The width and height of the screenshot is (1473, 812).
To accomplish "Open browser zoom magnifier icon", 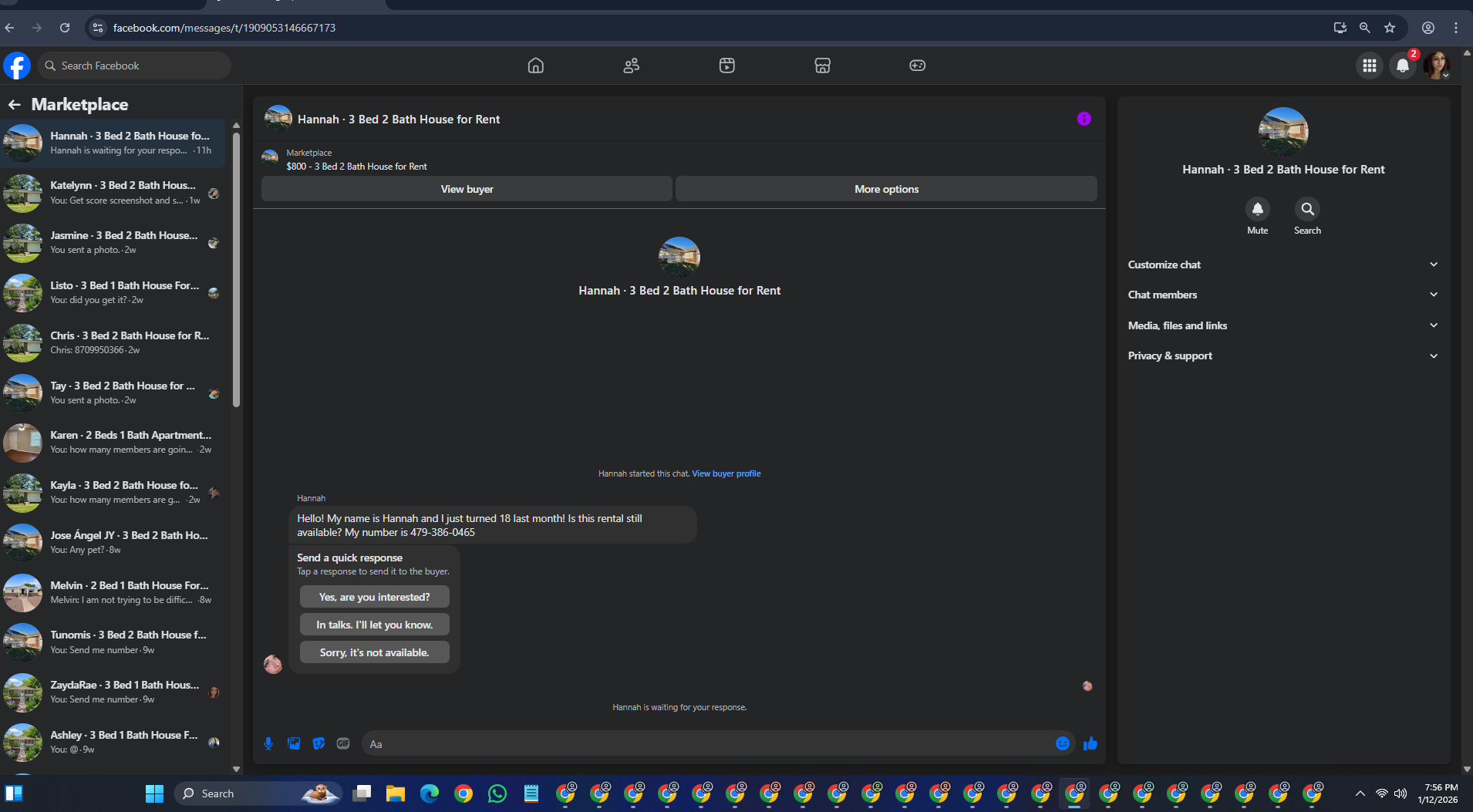I will point(1364,28).
